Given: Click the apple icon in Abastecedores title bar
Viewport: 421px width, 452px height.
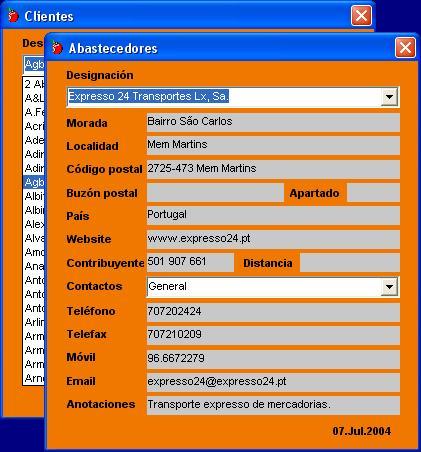Looking at the screenshot, I should pyautogui.click(x=57, y=48).
